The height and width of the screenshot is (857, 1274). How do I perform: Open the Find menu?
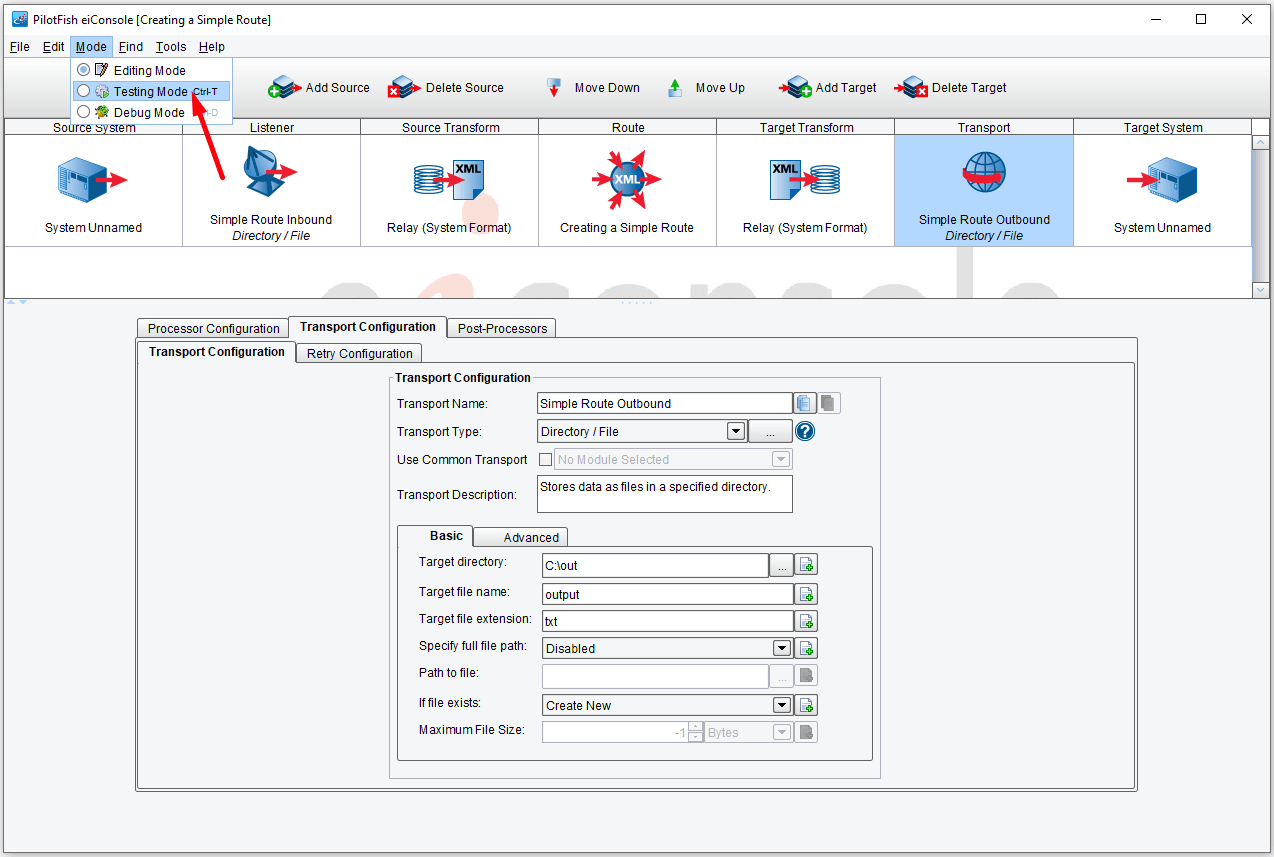(130, 46)
